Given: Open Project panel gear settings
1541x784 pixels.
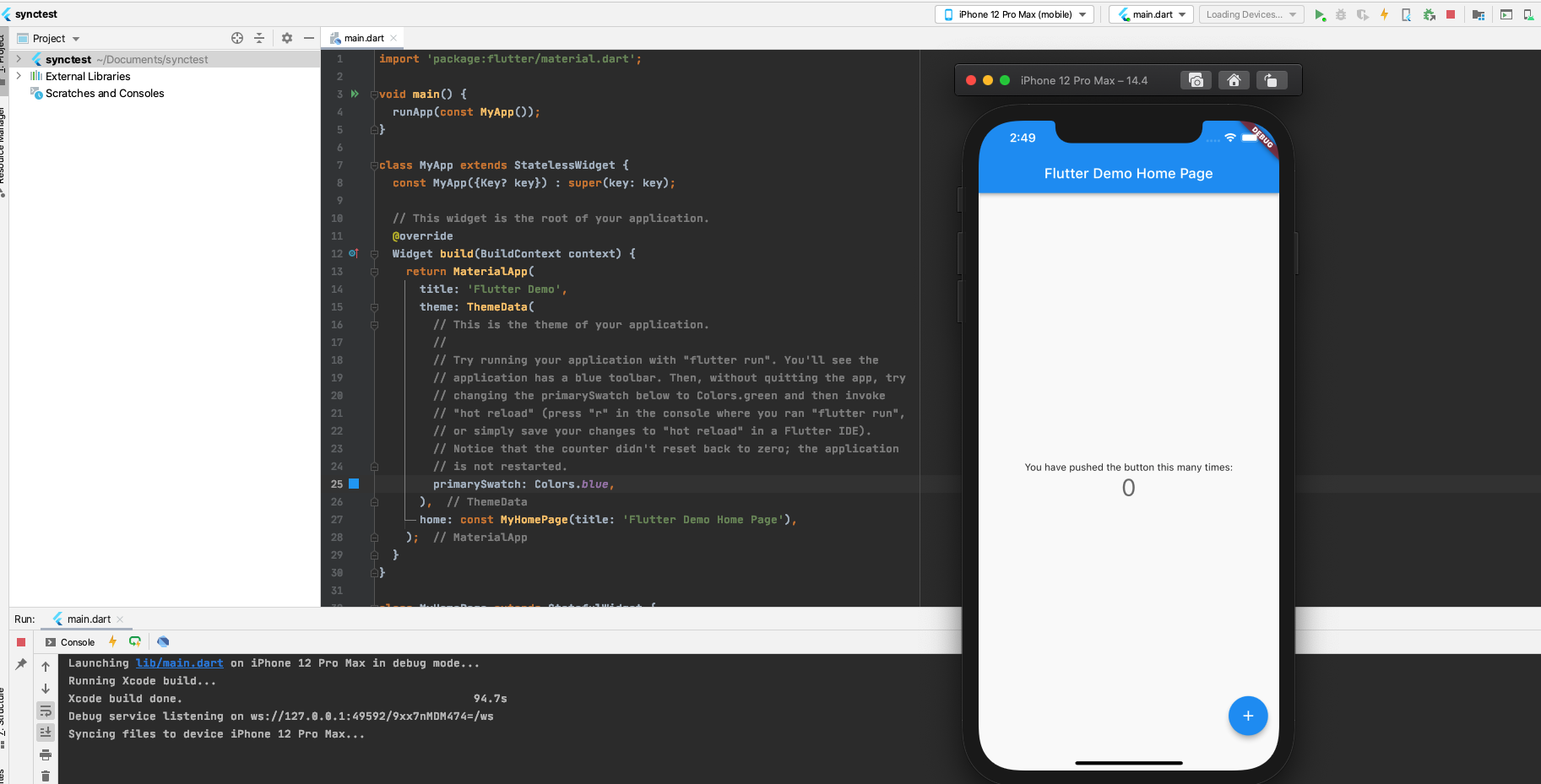Looking at the screenshot, I should 287,38.
